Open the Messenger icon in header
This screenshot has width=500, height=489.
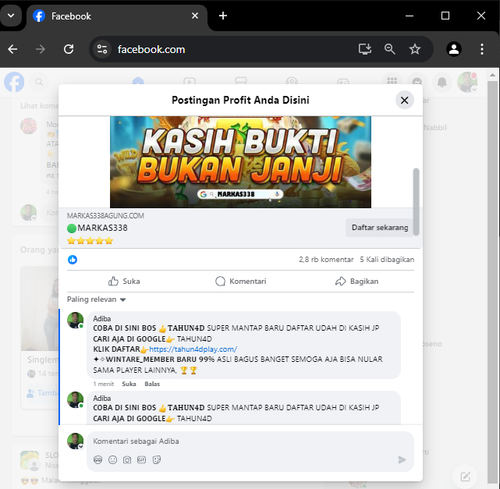pyautogui.click(x=417, y=82)
